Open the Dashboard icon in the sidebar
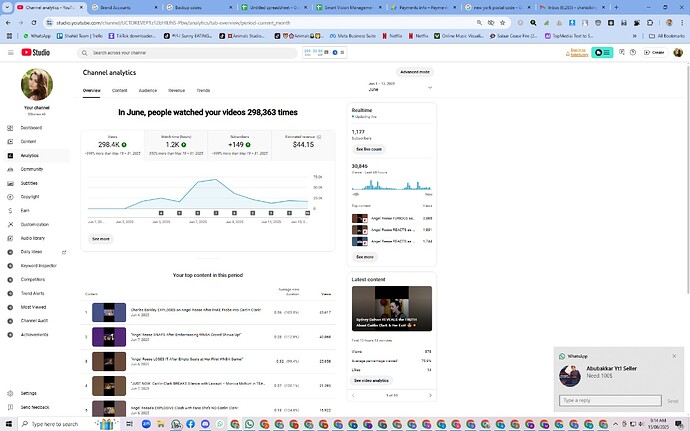The image size is (690, 431). pyautogui.click(x=10, y=128)
